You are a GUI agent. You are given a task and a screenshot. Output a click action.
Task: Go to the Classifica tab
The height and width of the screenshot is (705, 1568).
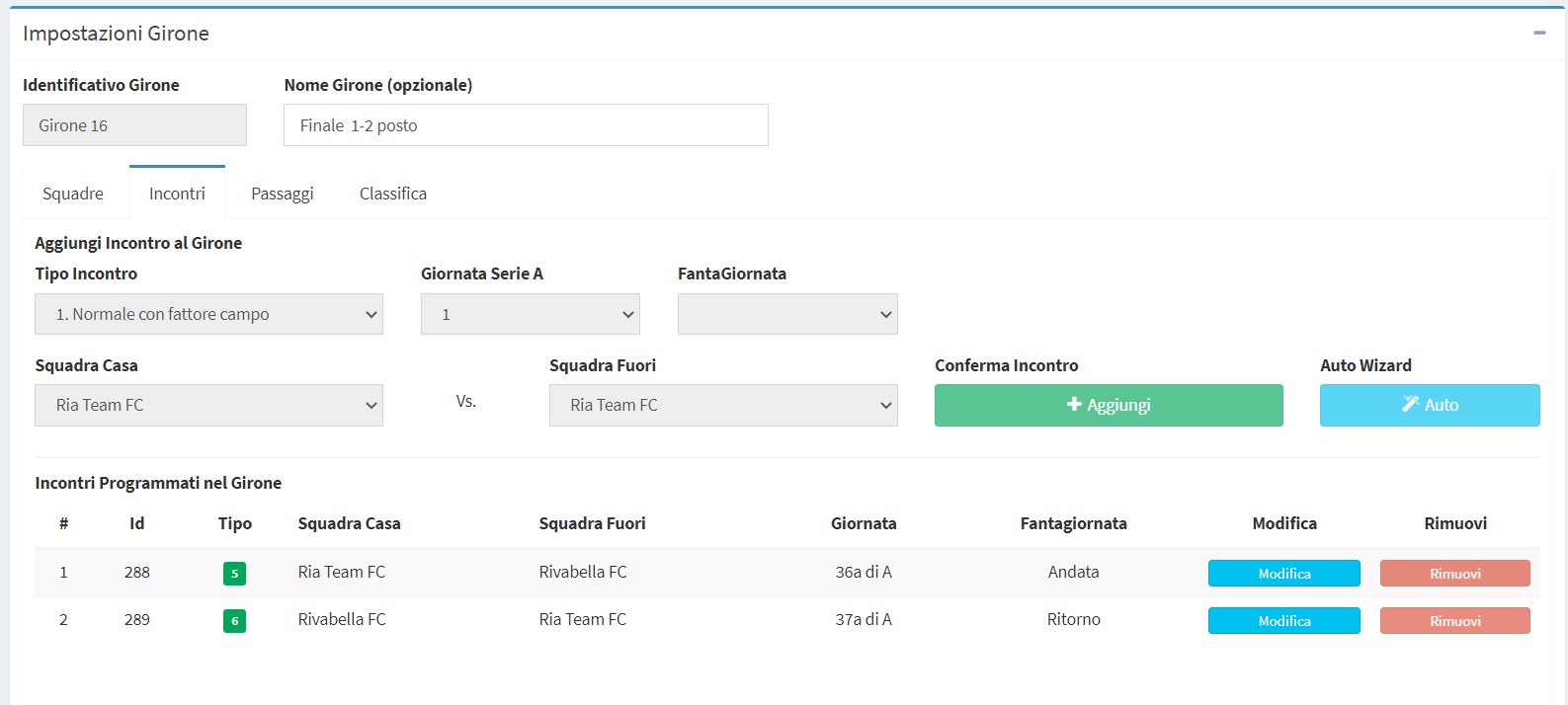point(392,194)
